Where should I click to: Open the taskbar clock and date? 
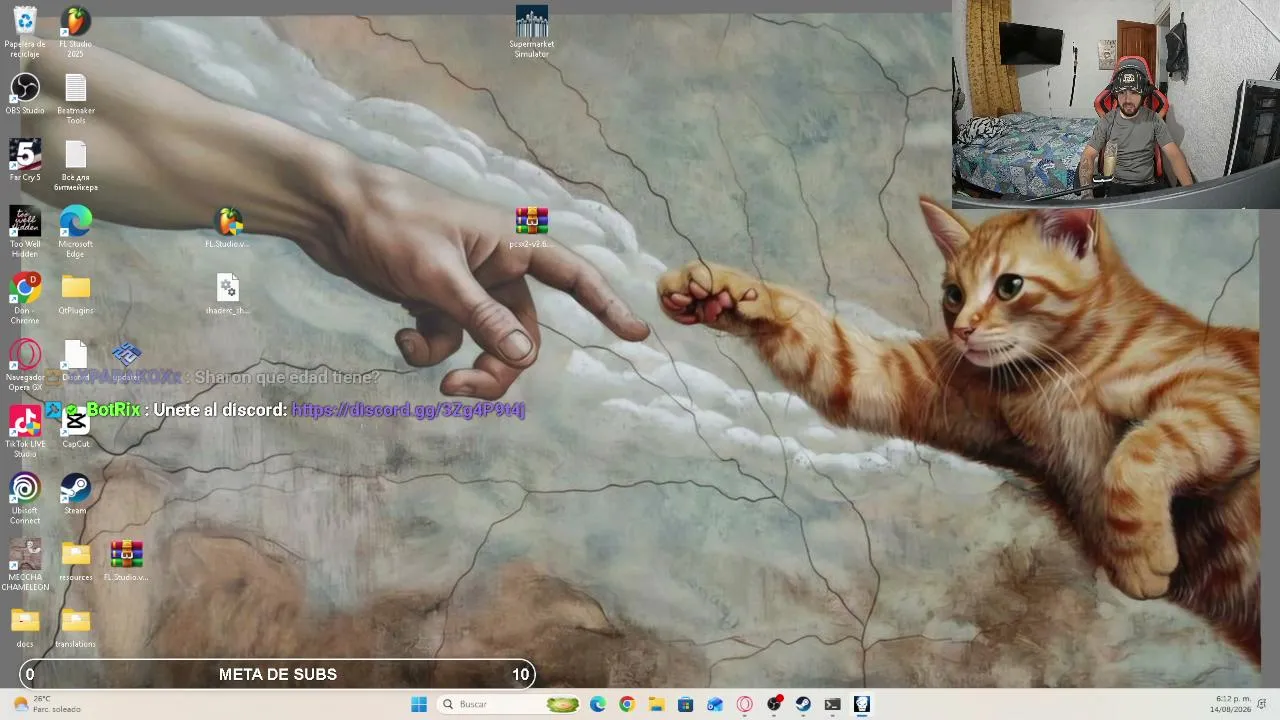click(1232, 704)
